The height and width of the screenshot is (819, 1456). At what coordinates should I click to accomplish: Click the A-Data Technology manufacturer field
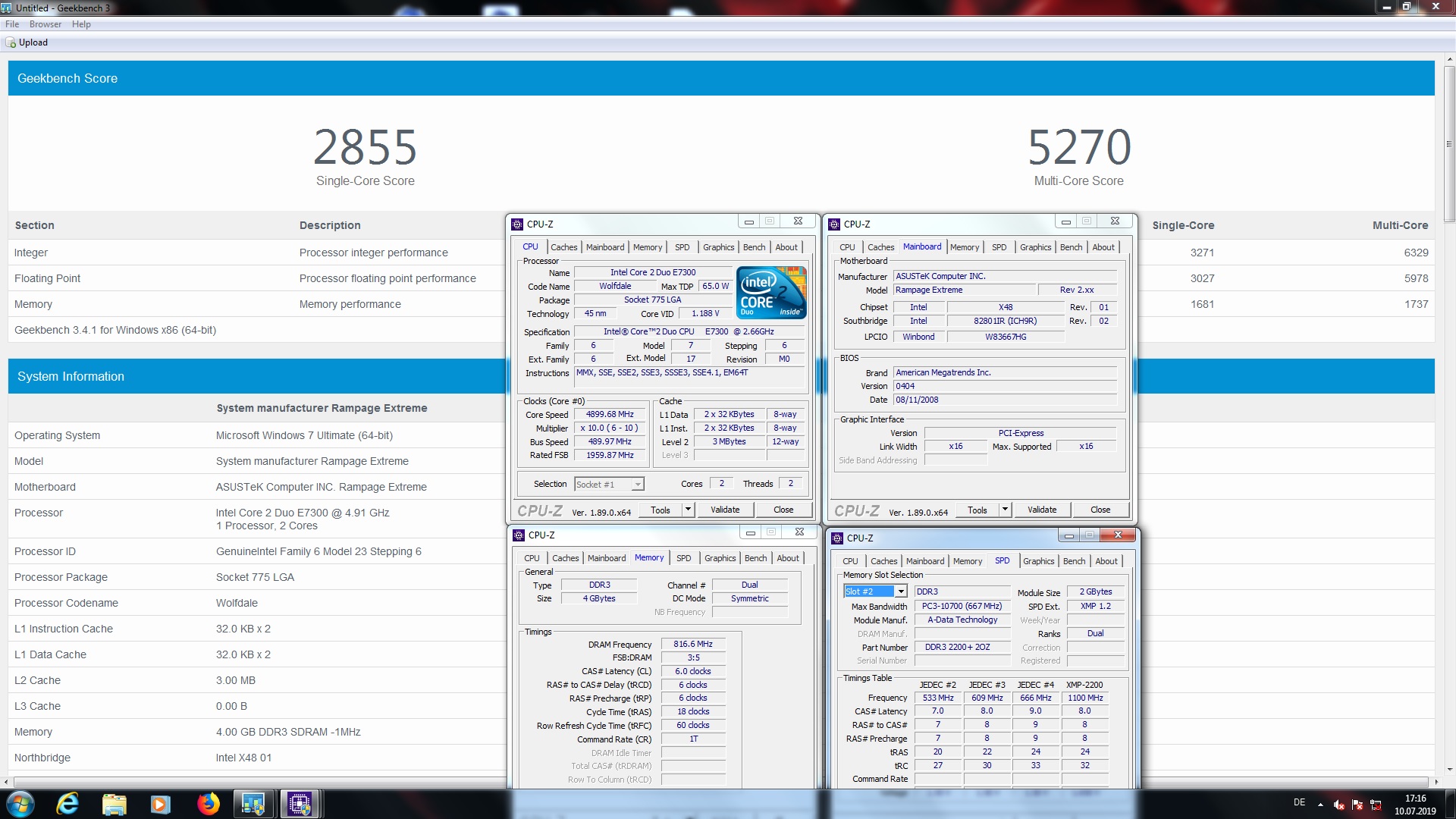coord(962,620)
